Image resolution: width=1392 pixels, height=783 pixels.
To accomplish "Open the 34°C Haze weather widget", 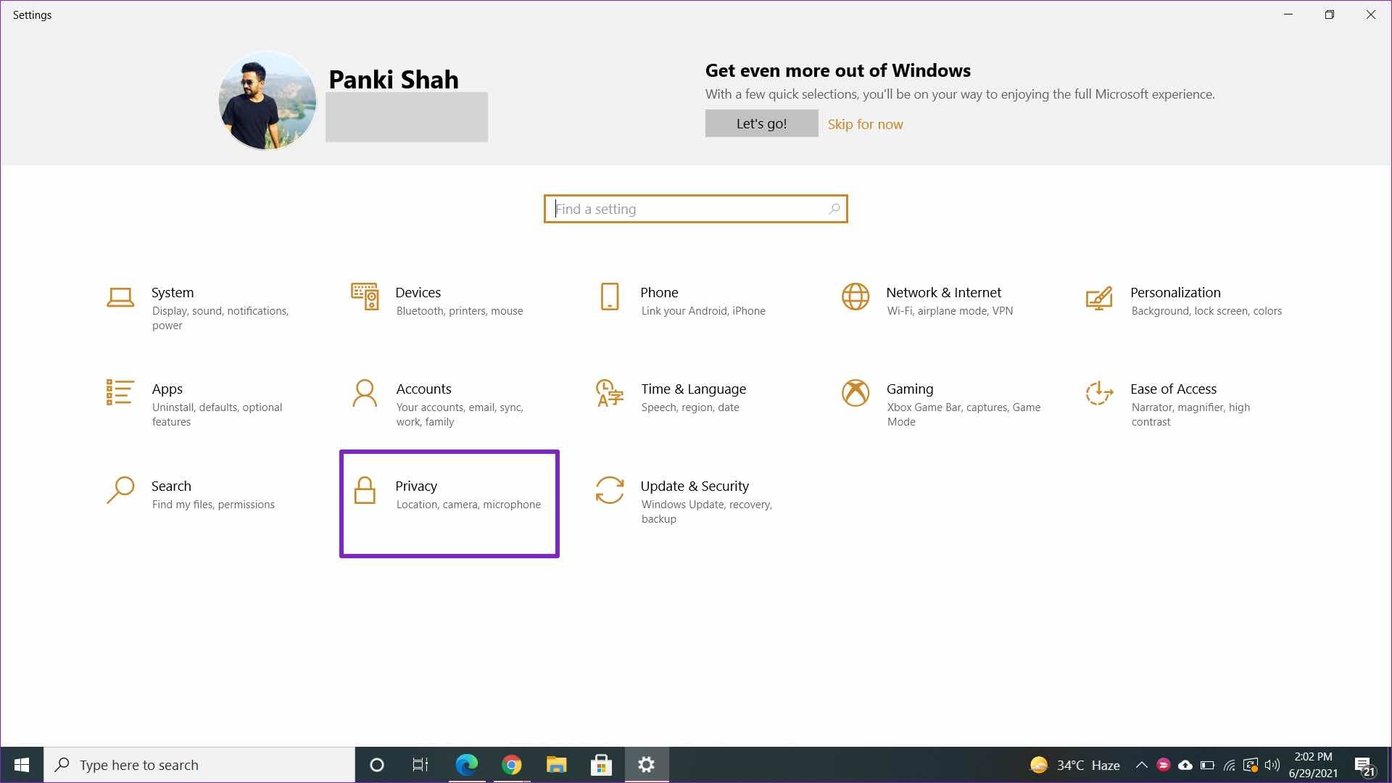I will click(x=1075, y=765).
